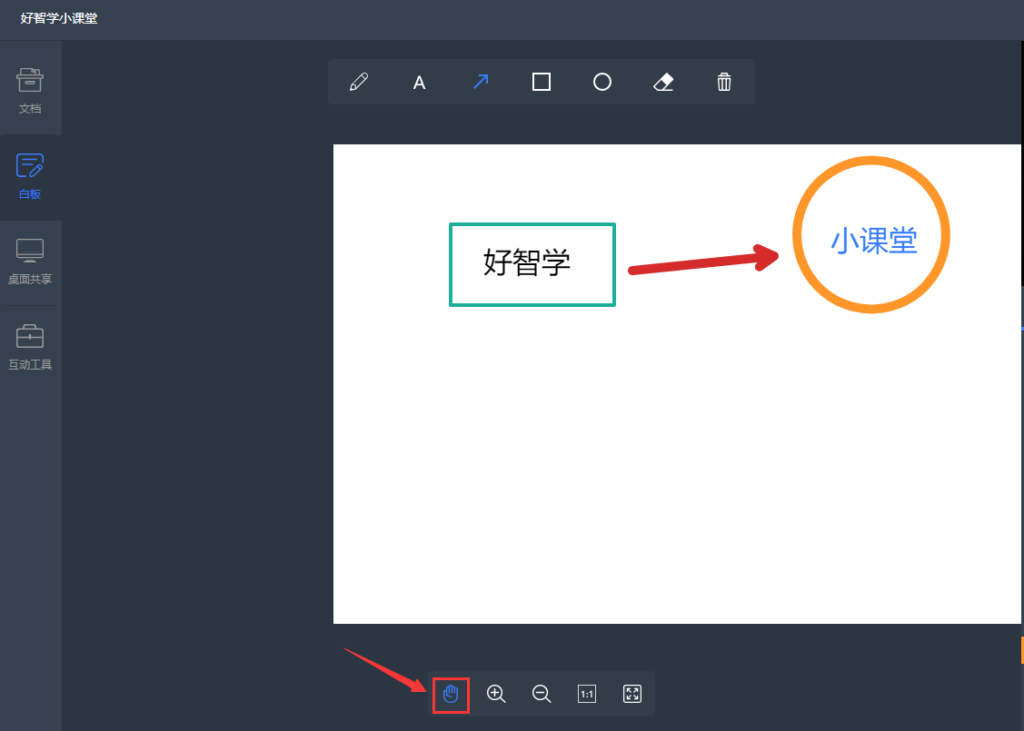The width and height of the screenshot is (1024, 731).
Task: Select the blue arrow tool
Action: tap(481, 82)
